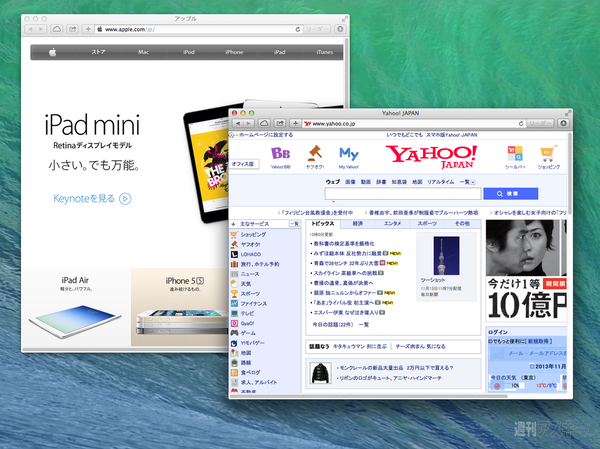Open 天気 in the services sidebar
The height and width of the screenshot is (449, 600).
pos(246,284)
